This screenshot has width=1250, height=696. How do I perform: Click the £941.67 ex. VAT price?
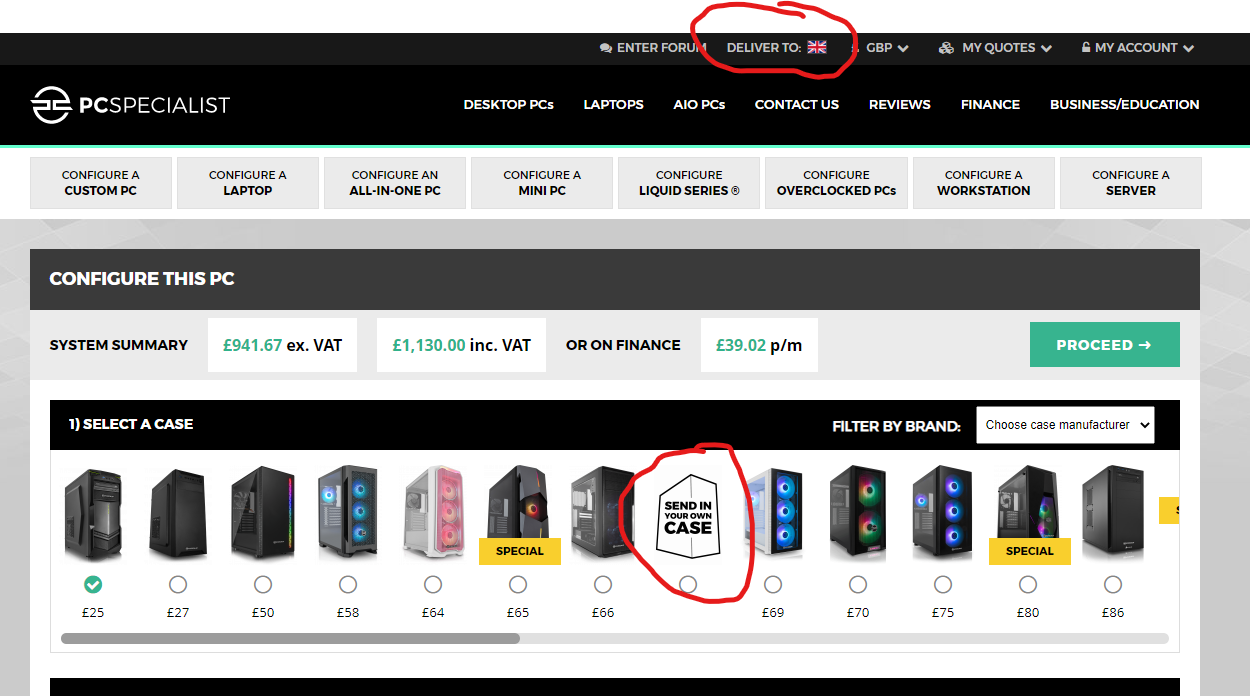[x=282, y=345]
